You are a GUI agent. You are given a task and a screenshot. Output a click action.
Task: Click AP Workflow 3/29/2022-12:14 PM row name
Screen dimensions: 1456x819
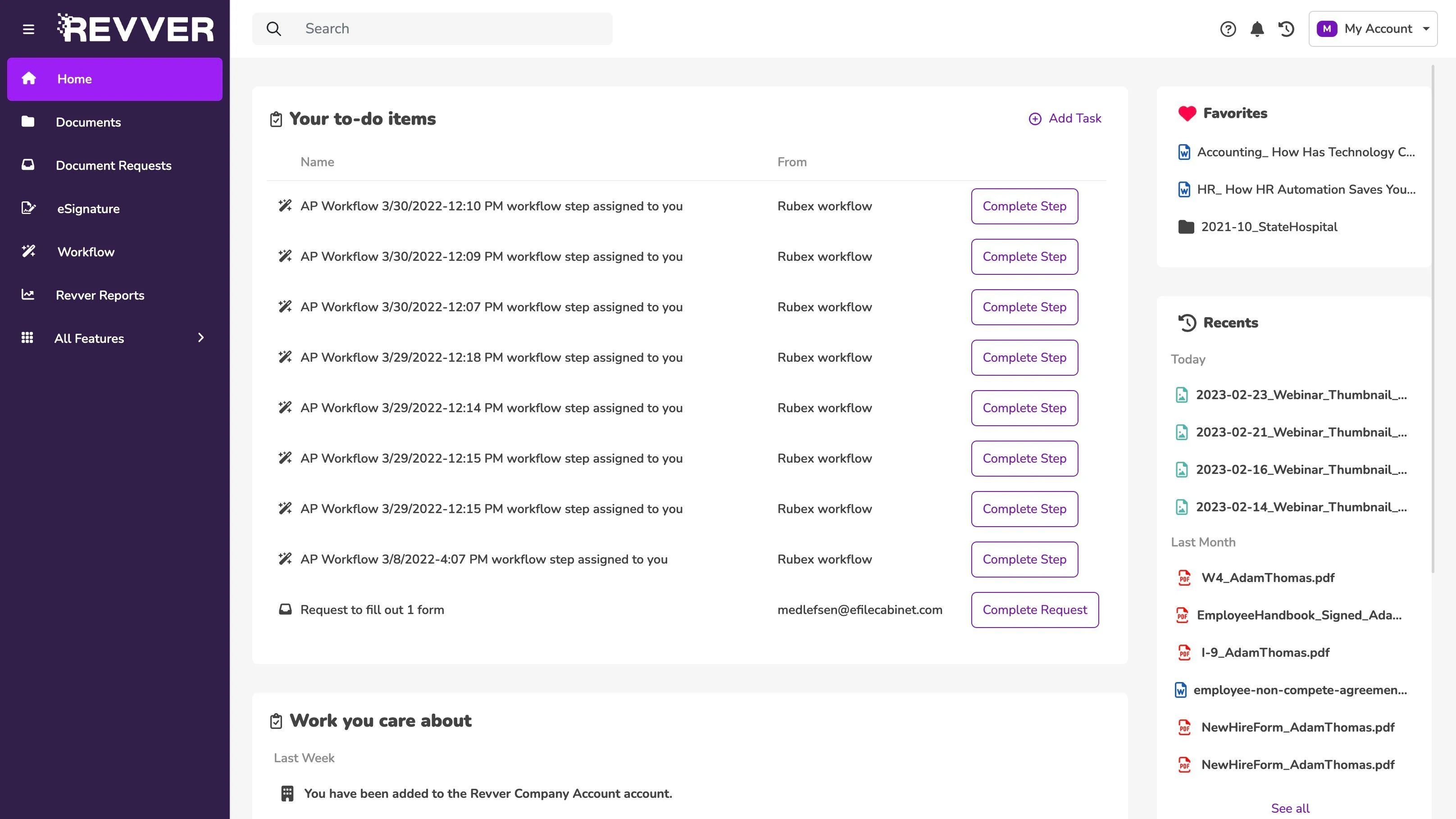[492, 408]
